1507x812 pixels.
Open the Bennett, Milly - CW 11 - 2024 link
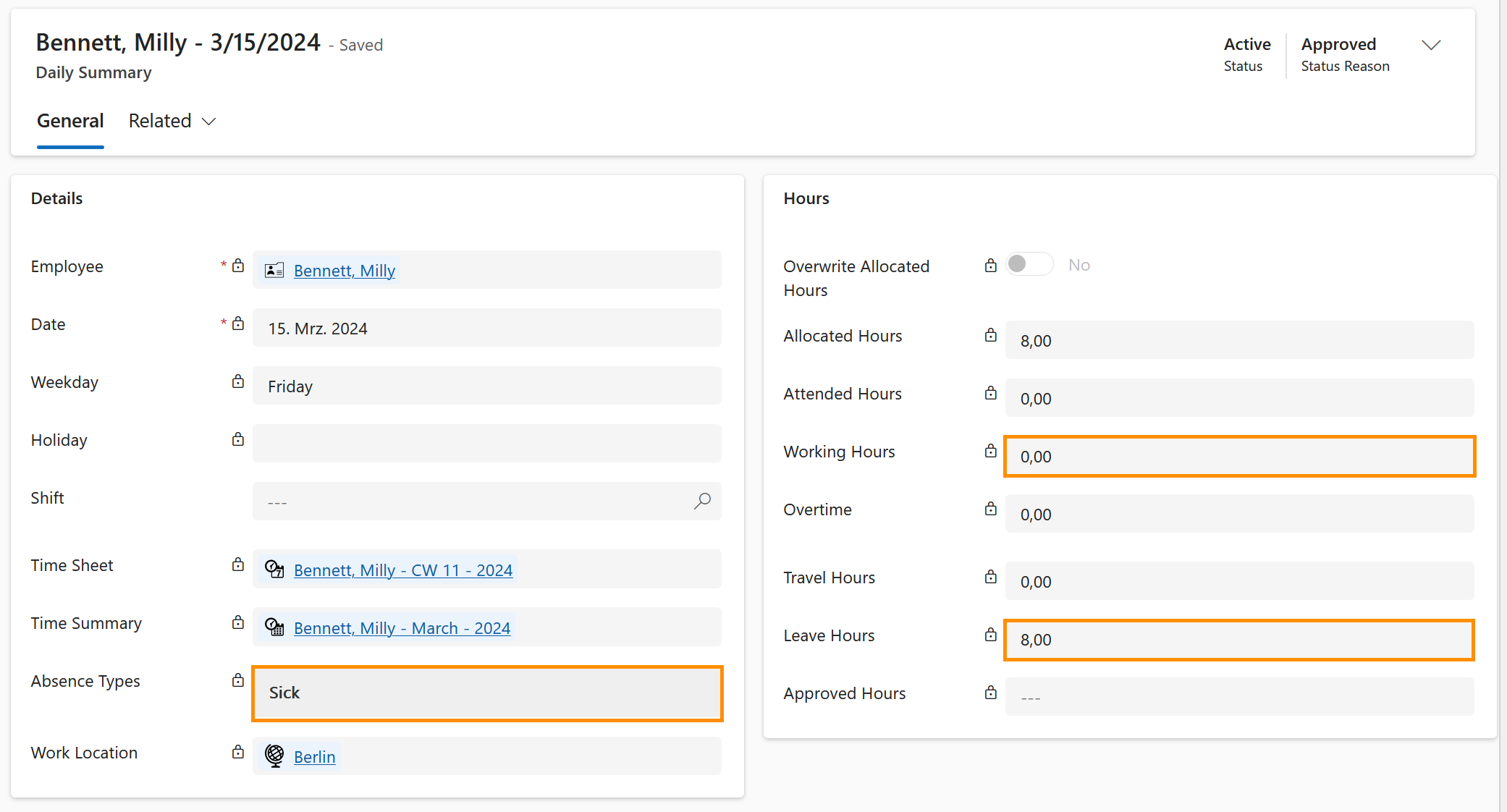403,570
